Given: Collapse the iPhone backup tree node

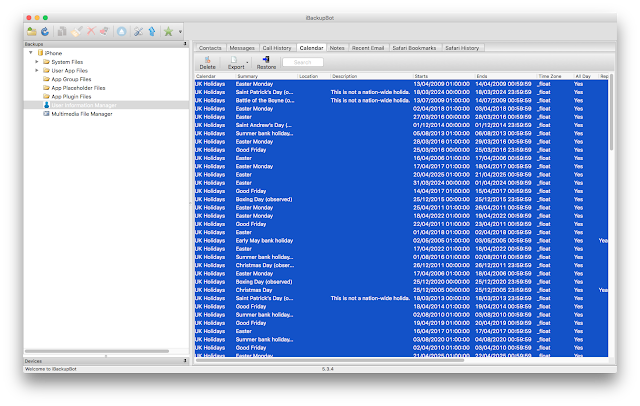Looking at the screenshot, I should (31, 53).
